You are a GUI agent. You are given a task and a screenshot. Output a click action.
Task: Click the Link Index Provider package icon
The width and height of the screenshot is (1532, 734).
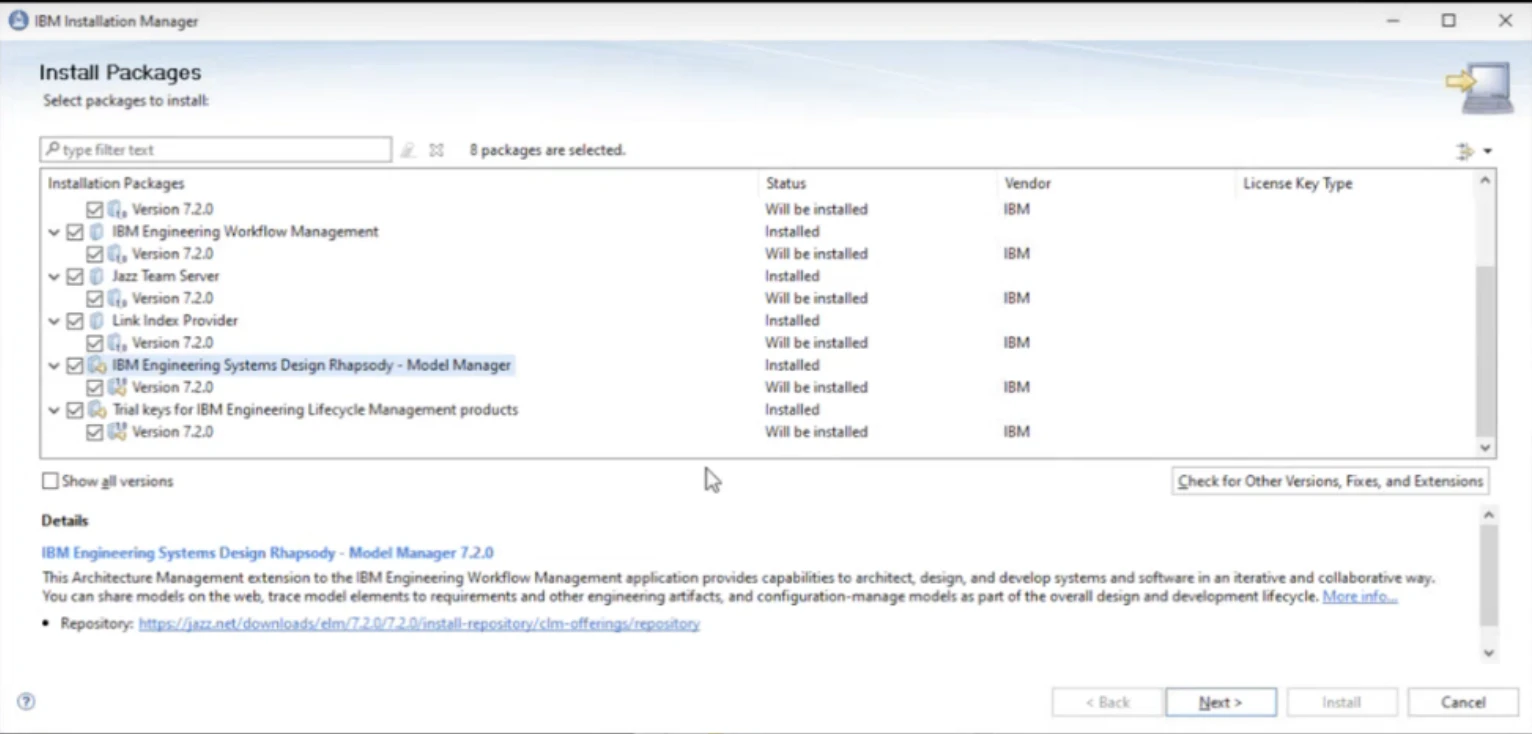[97, 321]
